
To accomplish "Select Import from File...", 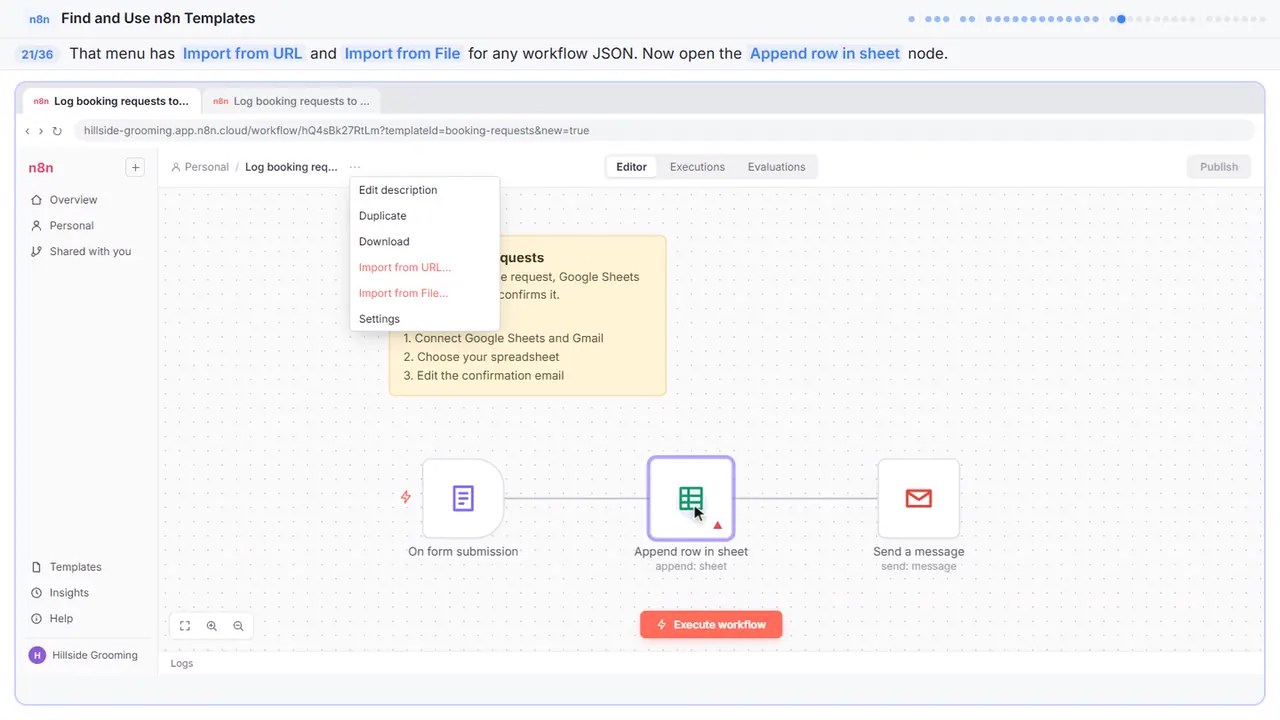I will click(424, 294).
